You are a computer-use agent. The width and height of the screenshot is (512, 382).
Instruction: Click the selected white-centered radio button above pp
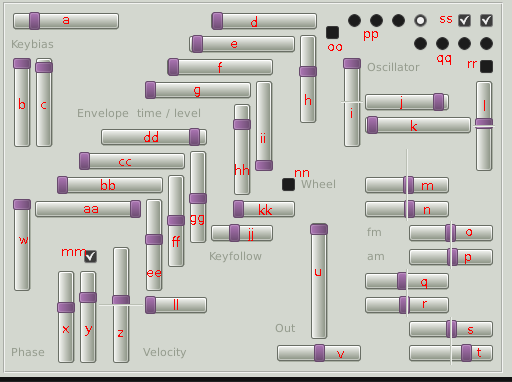420,21
